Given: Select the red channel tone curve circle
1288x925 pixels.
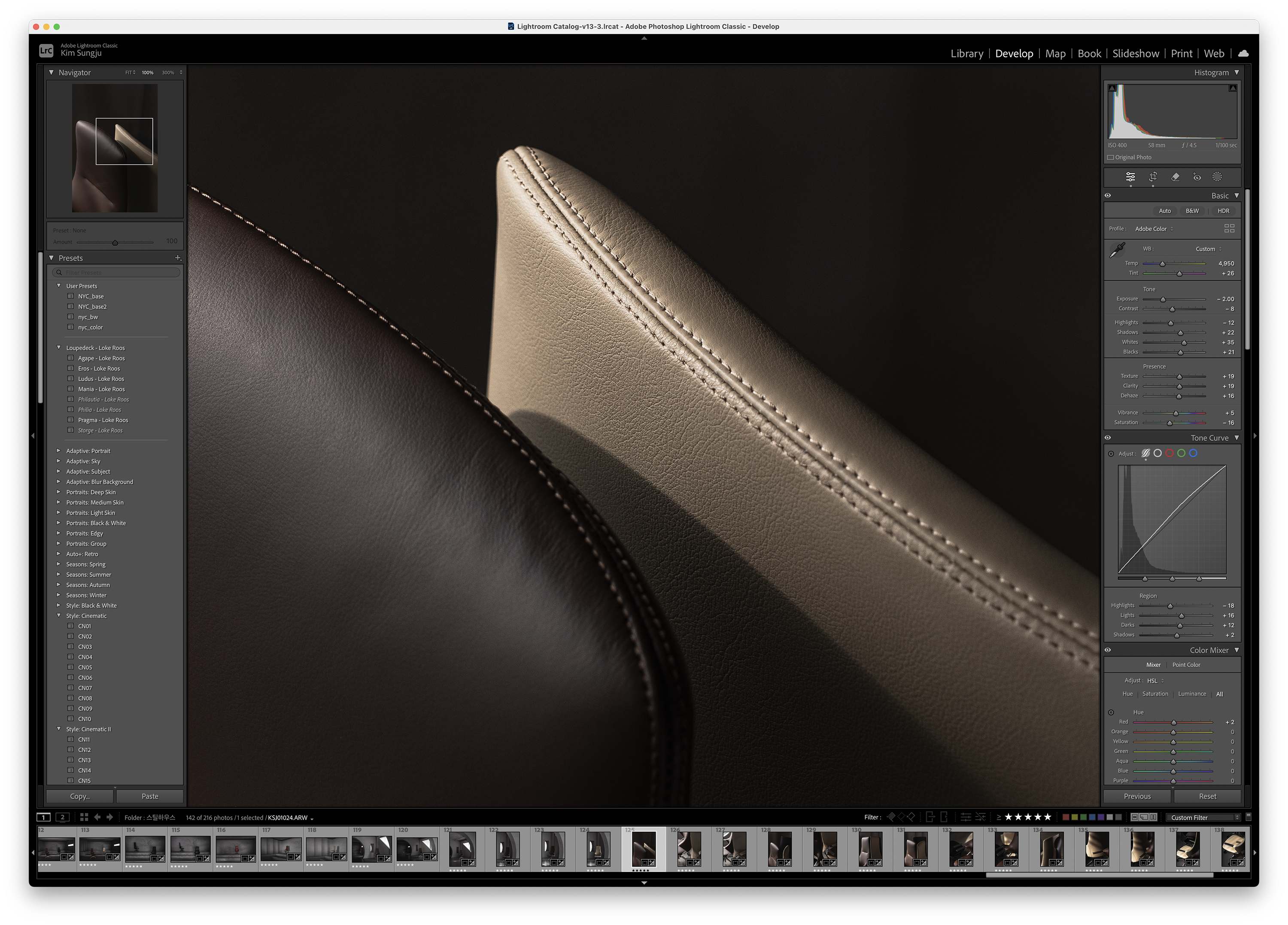Looking at the screenshot, I should pos(1170,453).
